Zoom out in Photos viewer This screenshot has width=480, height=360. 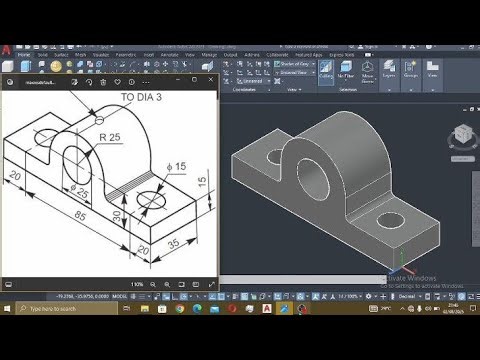[153, 284]
